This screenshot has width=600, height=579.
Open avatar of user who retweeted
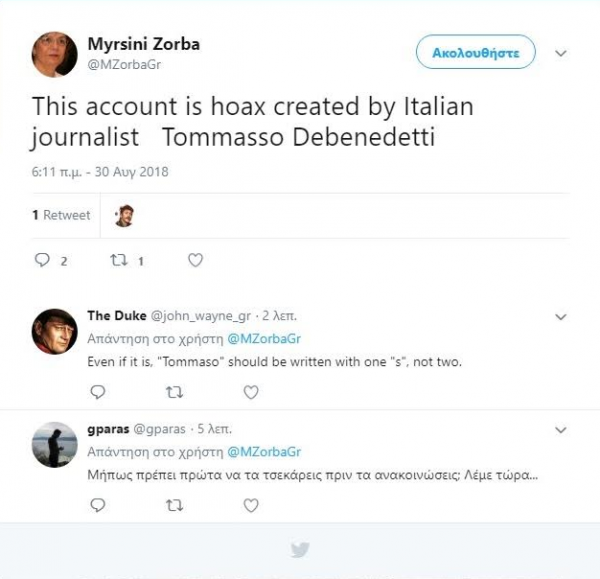click(x=124, y=215)
